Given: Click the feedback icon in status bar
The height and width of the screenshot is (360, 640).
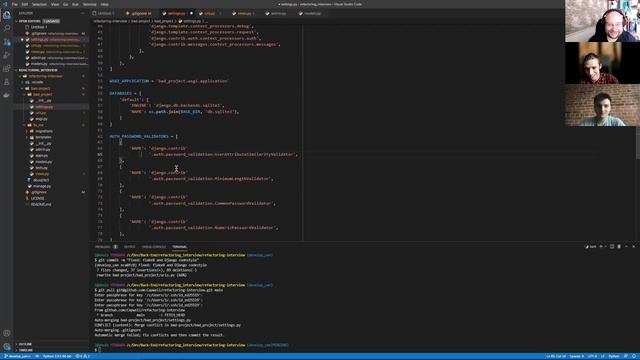Looking at the screenshot, I should click(626, 356).
